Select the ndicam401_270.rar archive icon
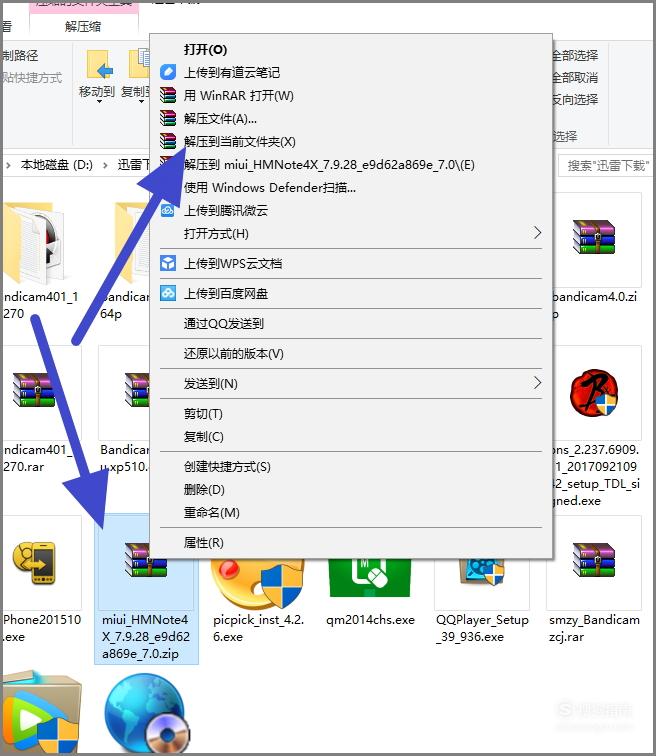This screenshot has width=656, height=756. tap(34, 390)
